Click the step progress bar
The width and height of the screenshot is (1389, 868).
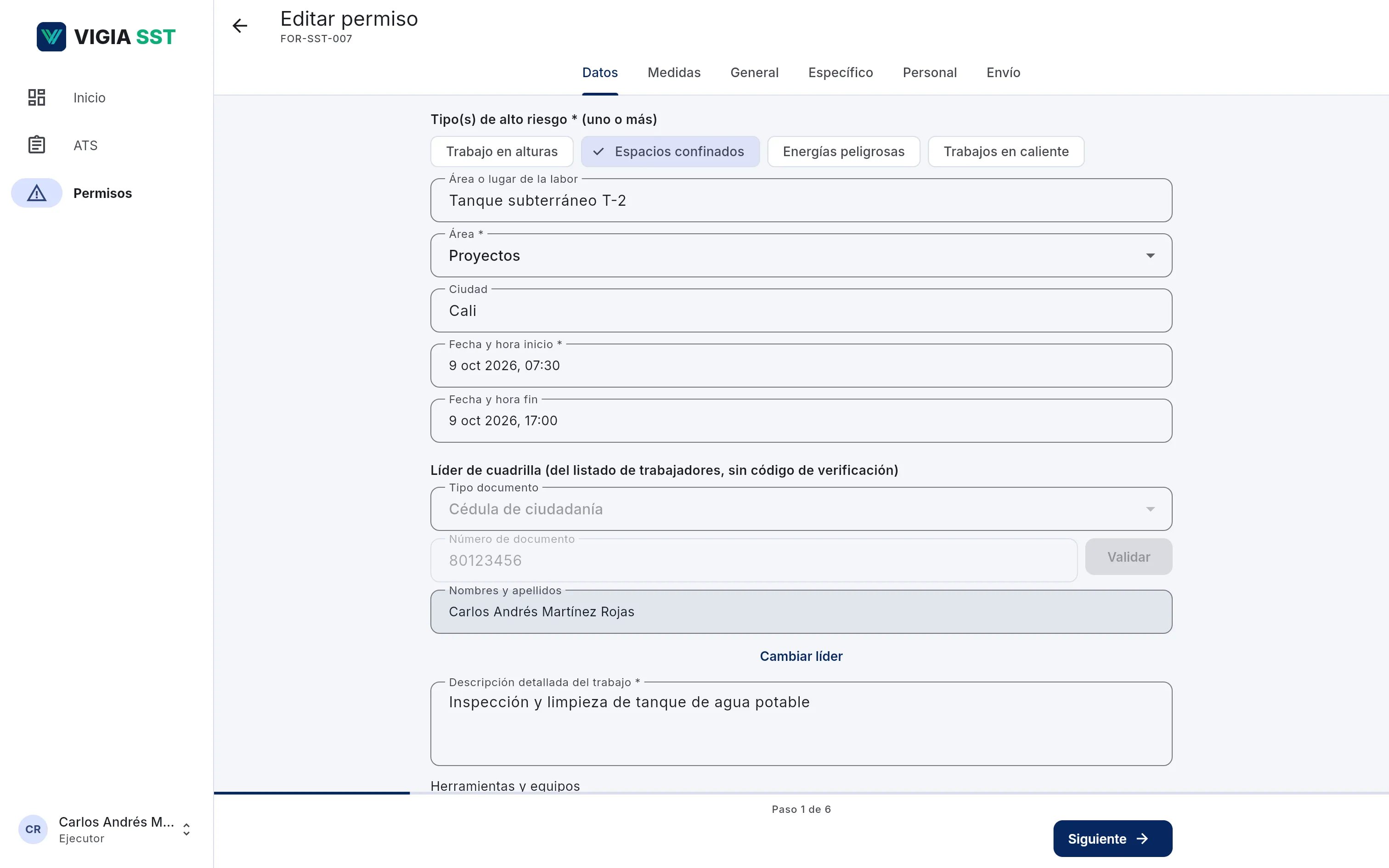pyautogui.click(x=801, y=793)
